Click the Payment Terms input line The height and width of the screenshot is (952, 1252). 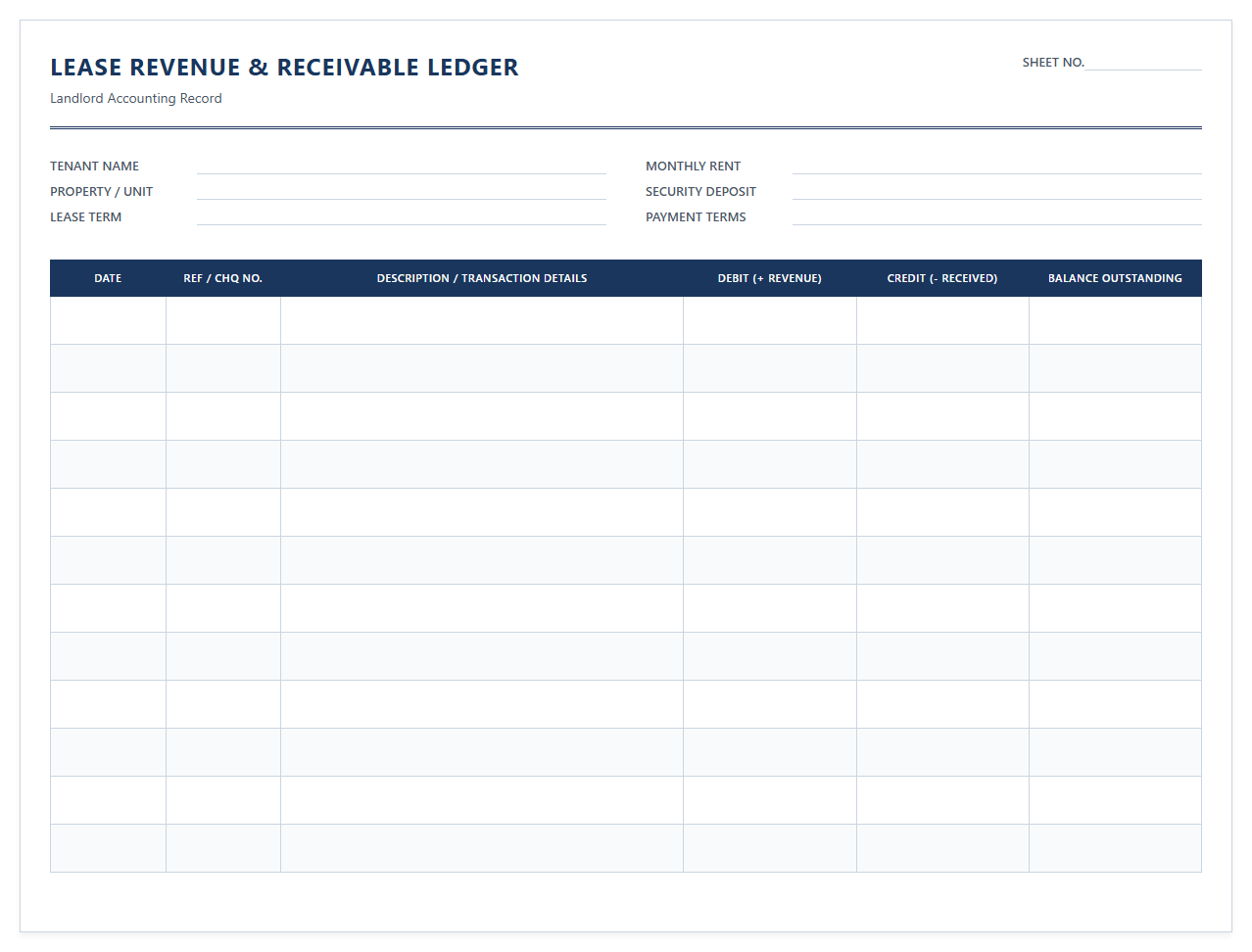(997, 216)
